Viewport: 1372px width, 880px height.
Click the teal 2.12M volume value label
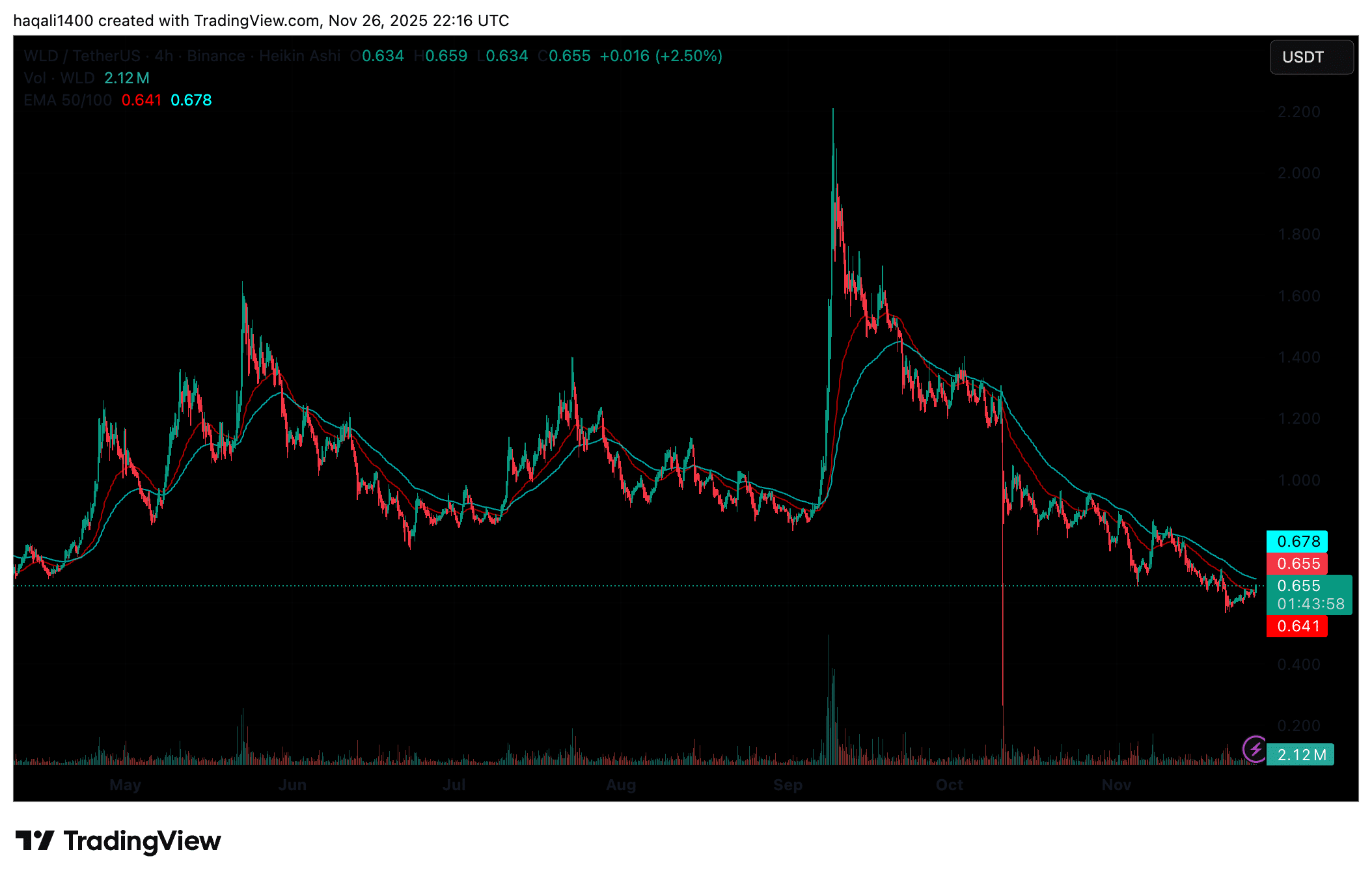point(1300,754)
